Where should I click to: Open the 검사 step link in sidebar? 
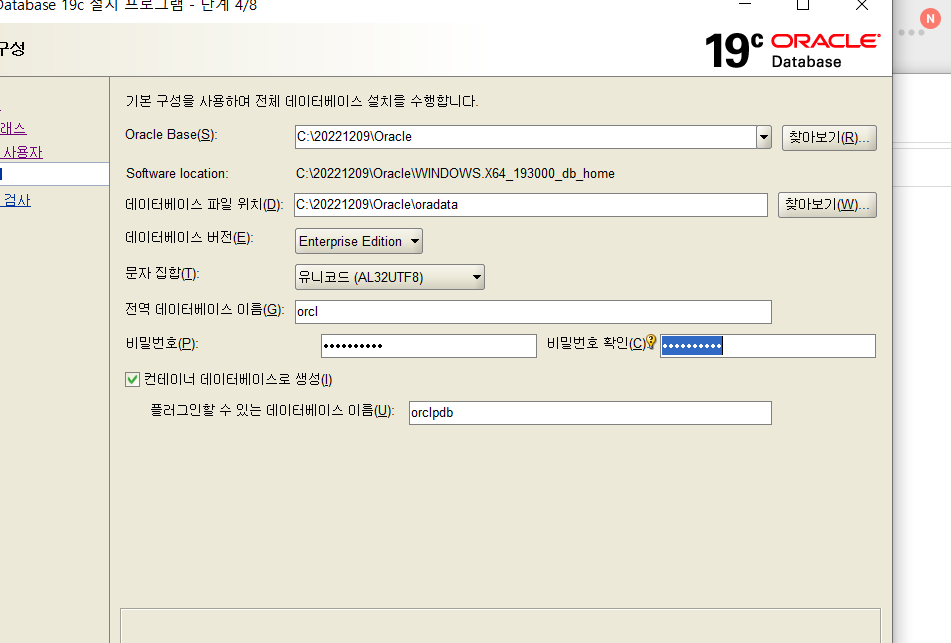pos(17,200)
